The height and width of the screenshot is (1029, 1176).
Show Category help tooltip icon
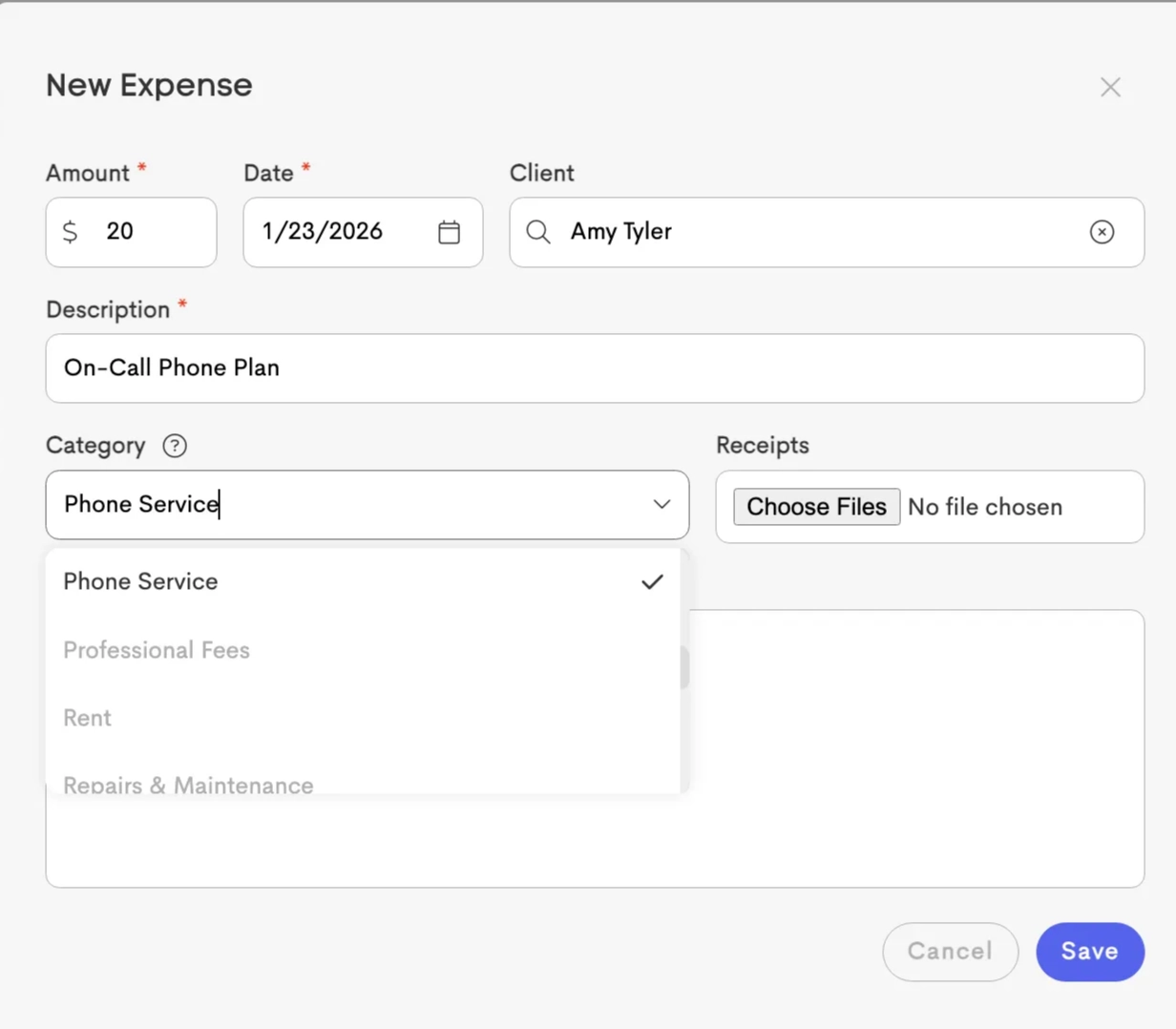click(x=175, y=446)
